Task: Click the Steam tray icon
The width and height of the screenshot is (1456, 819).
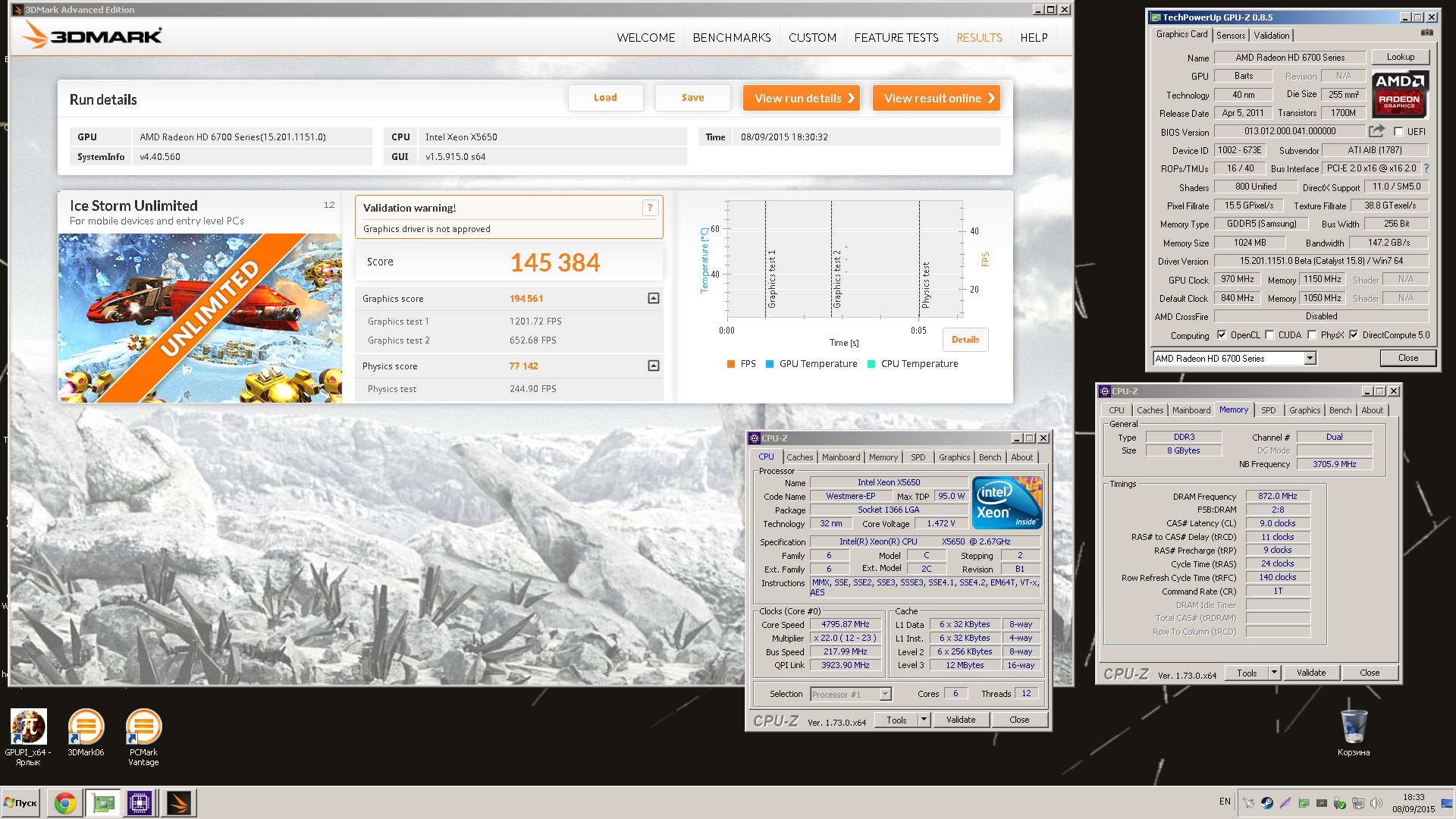Action: [x=1267, y=802]
